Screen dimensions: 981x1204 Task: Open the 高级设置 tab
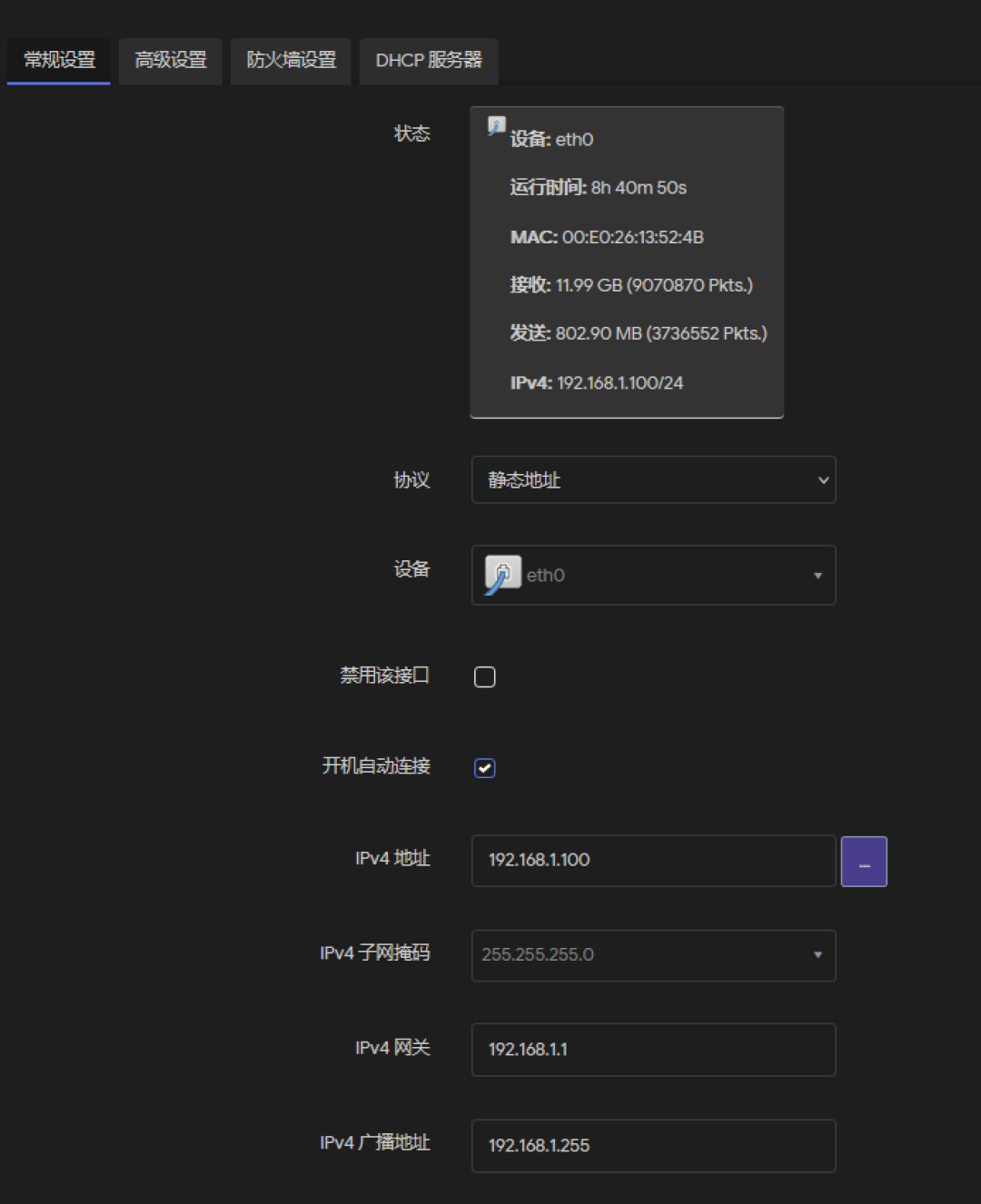click(171, 61)
